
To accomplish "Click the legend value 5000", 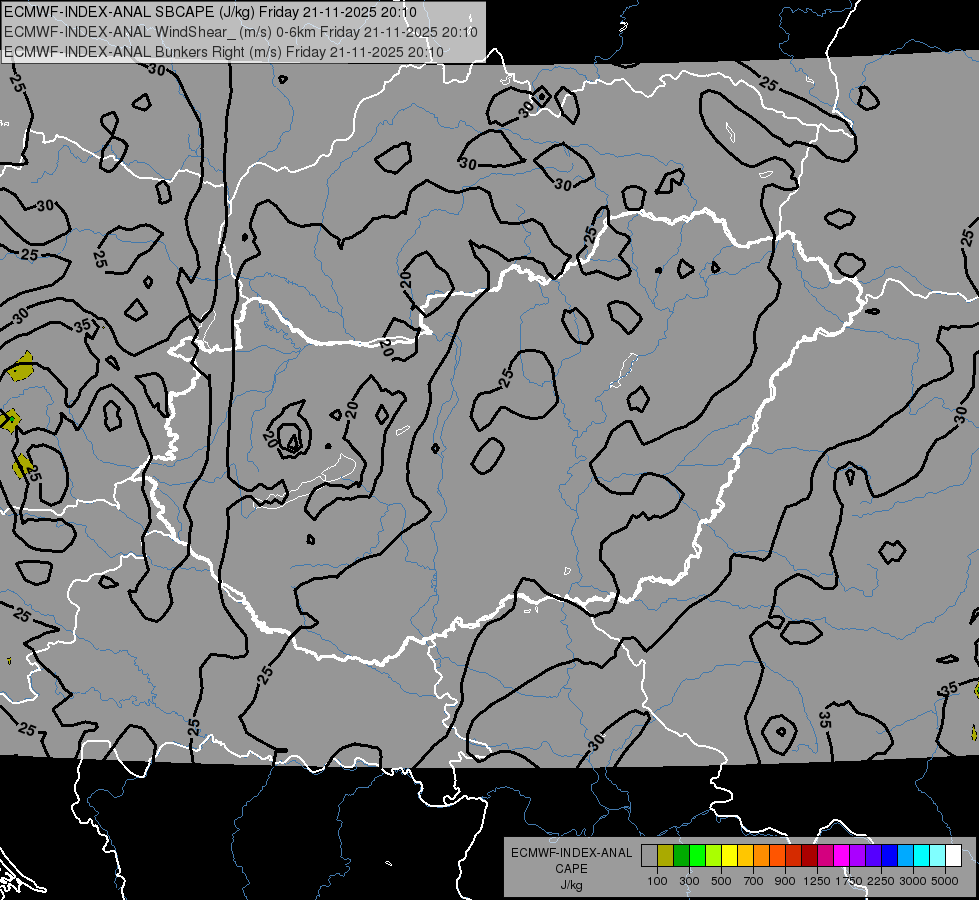I will tap(945, 881).
